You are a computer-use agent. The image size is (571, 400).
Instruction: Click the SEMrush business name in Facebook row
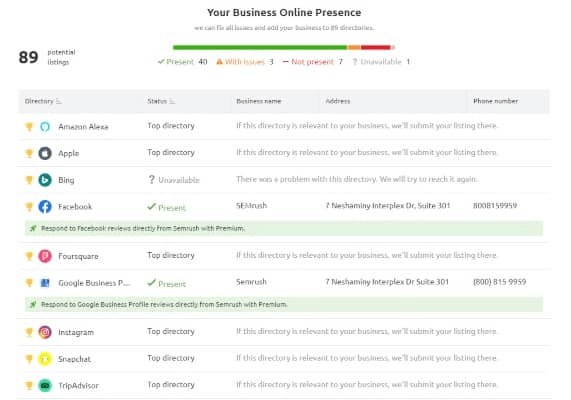(x=251, y=205)
